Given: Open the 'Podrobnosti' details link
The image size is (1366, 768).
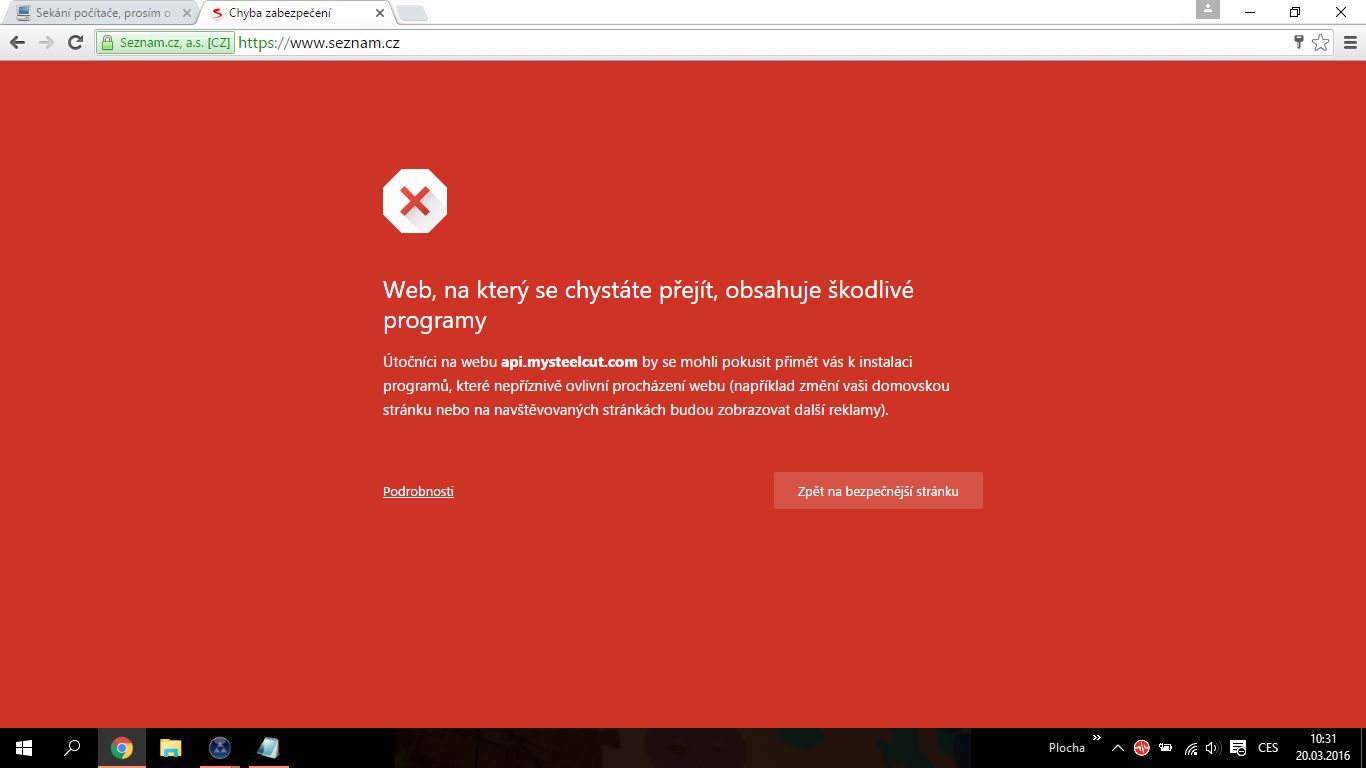Looking at the screenshot, I should coord(418,491).
